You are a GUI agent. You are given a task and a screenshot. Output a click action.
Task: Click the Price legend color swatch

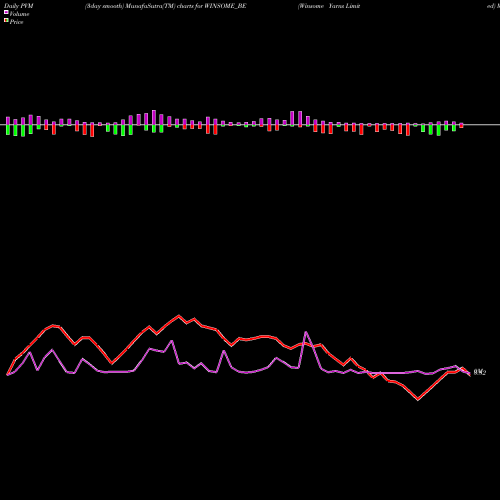[6, 21]
